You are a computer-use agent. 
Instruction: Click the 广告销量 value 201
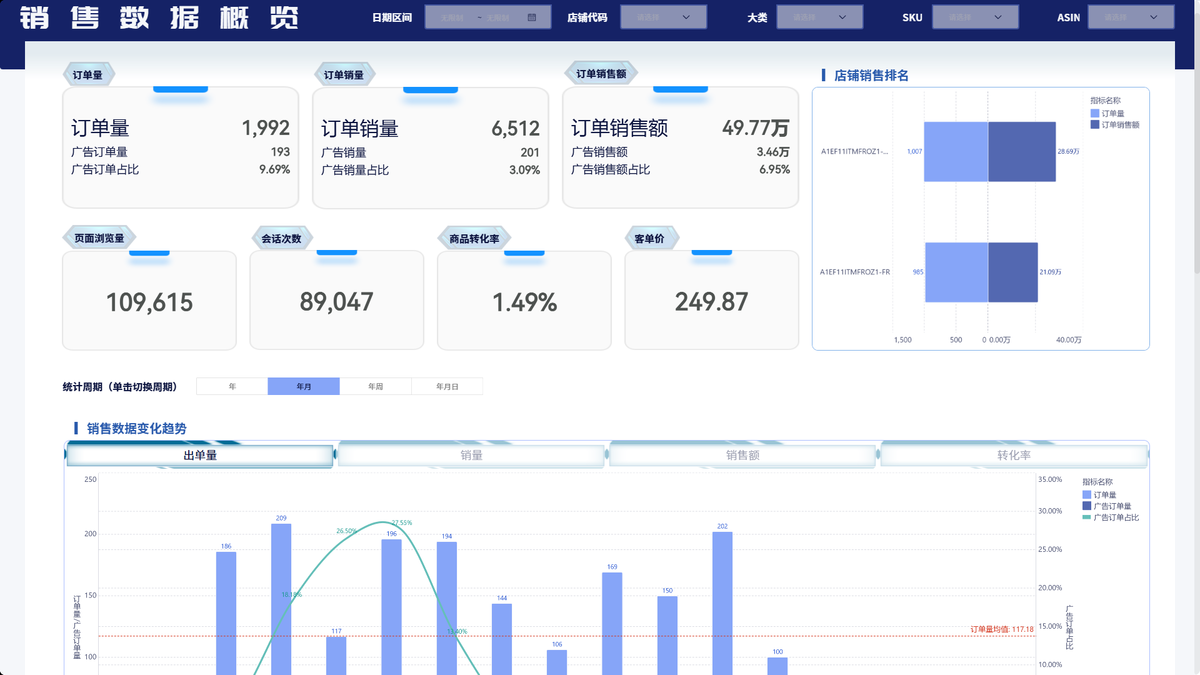530,152
